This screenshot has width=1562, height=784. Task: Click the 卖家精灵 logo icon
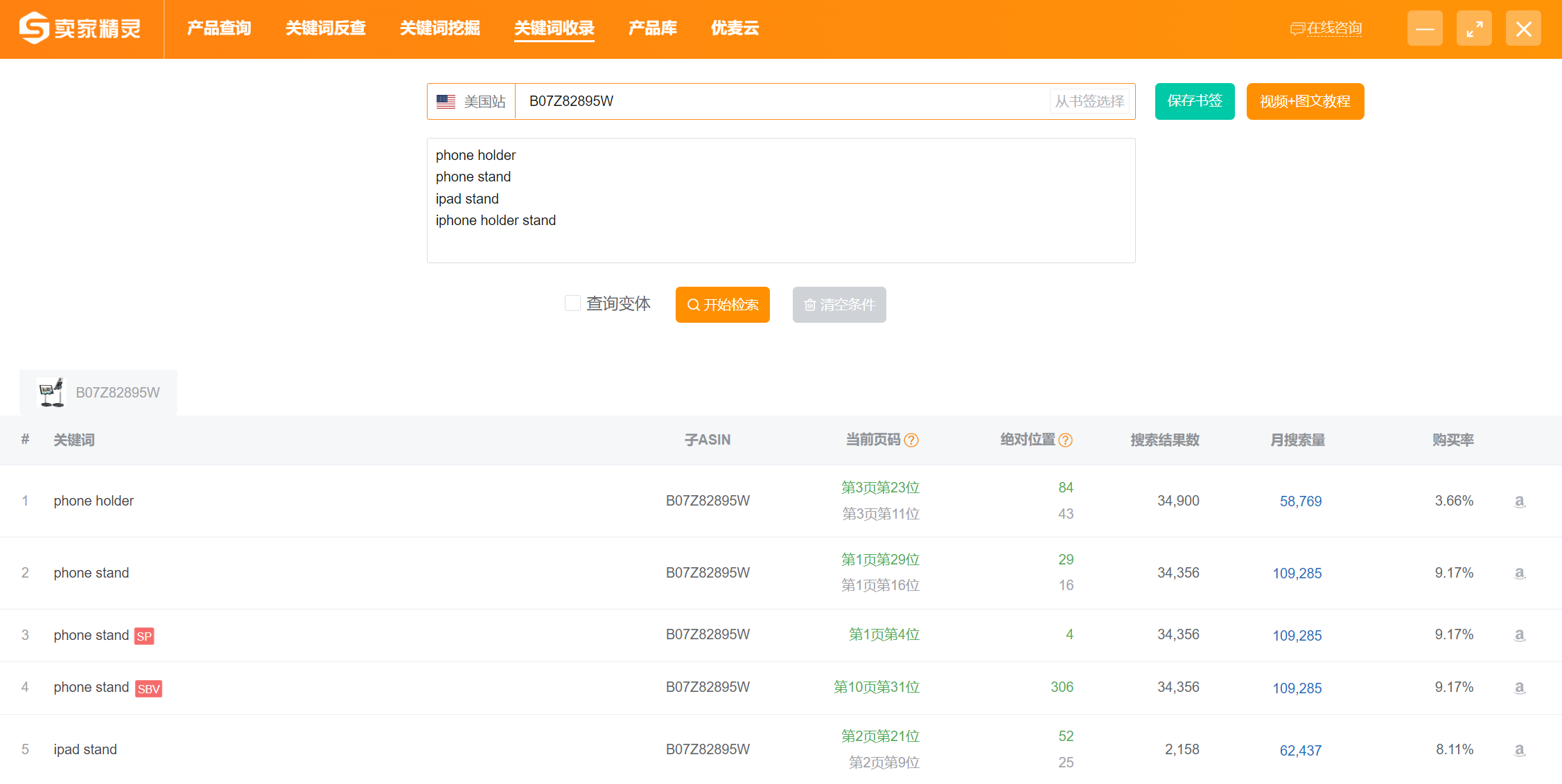34,28
